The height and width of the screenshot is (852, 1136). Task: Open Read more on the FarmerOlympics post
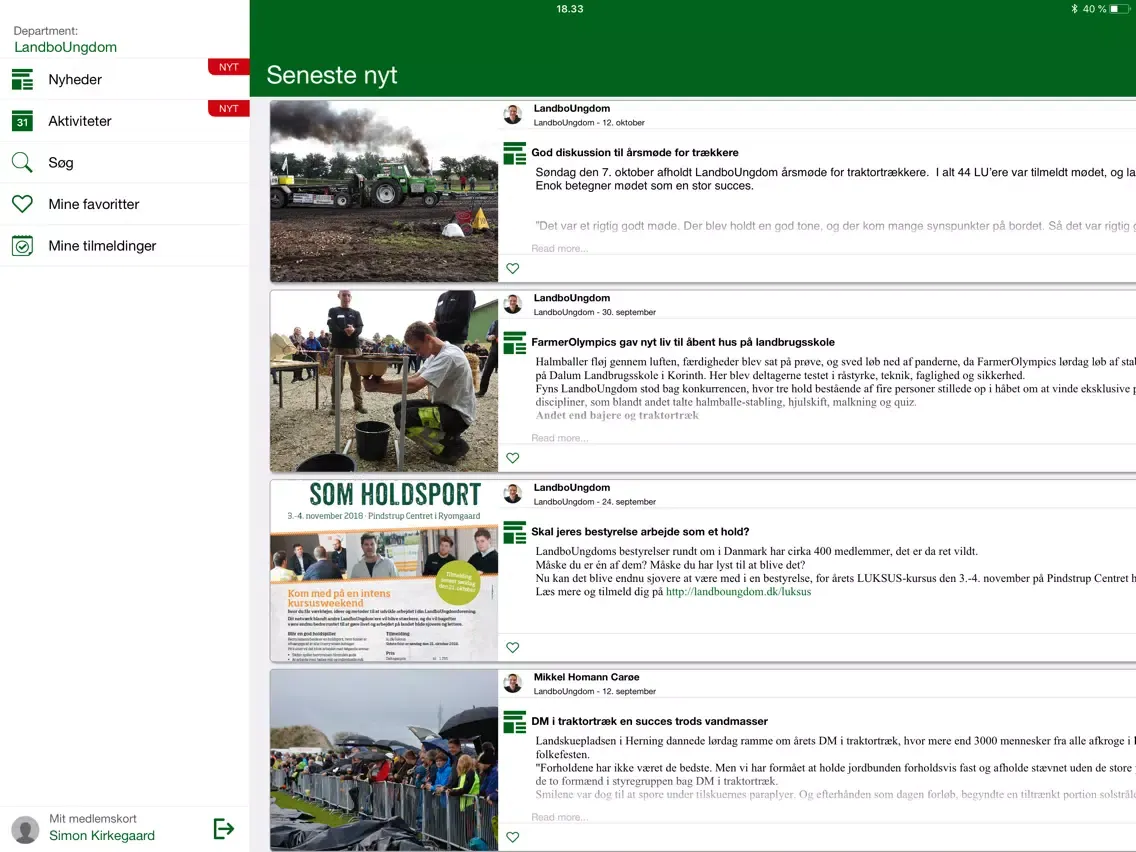click(x=559, y=438)
